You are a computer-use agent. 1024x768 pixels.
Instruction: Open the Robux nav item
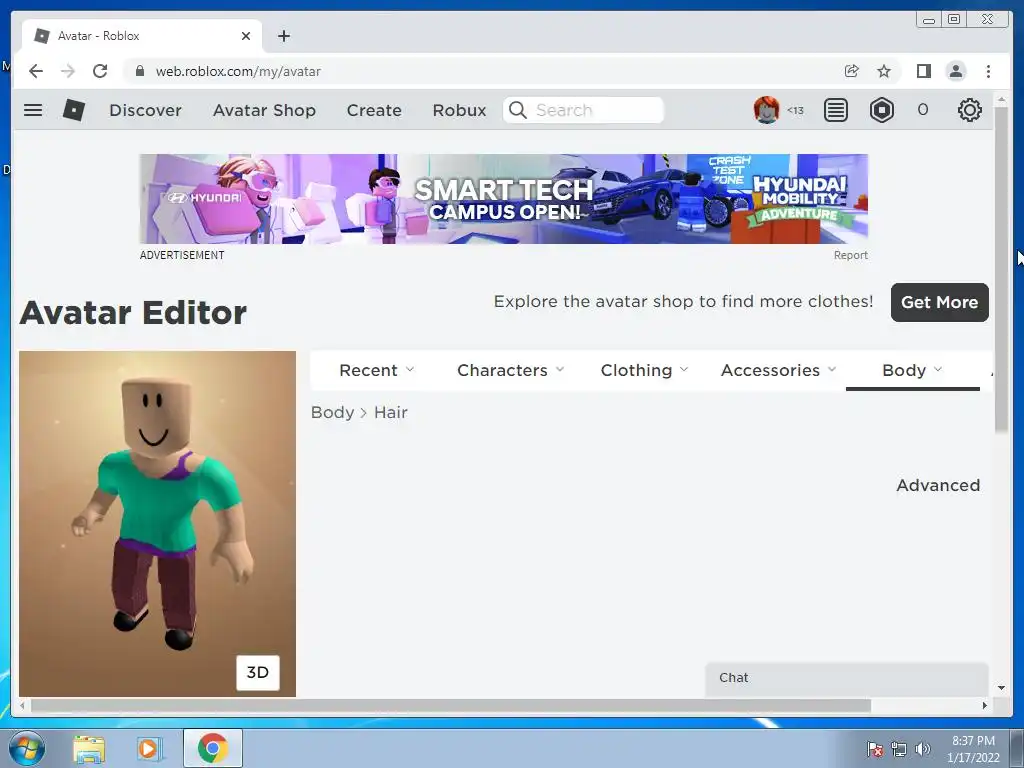point(459,110)
